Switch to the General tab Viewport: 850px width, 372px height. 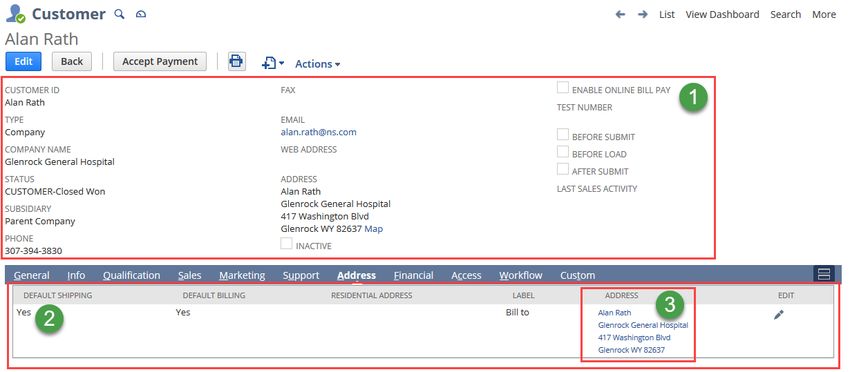[31, 275]
